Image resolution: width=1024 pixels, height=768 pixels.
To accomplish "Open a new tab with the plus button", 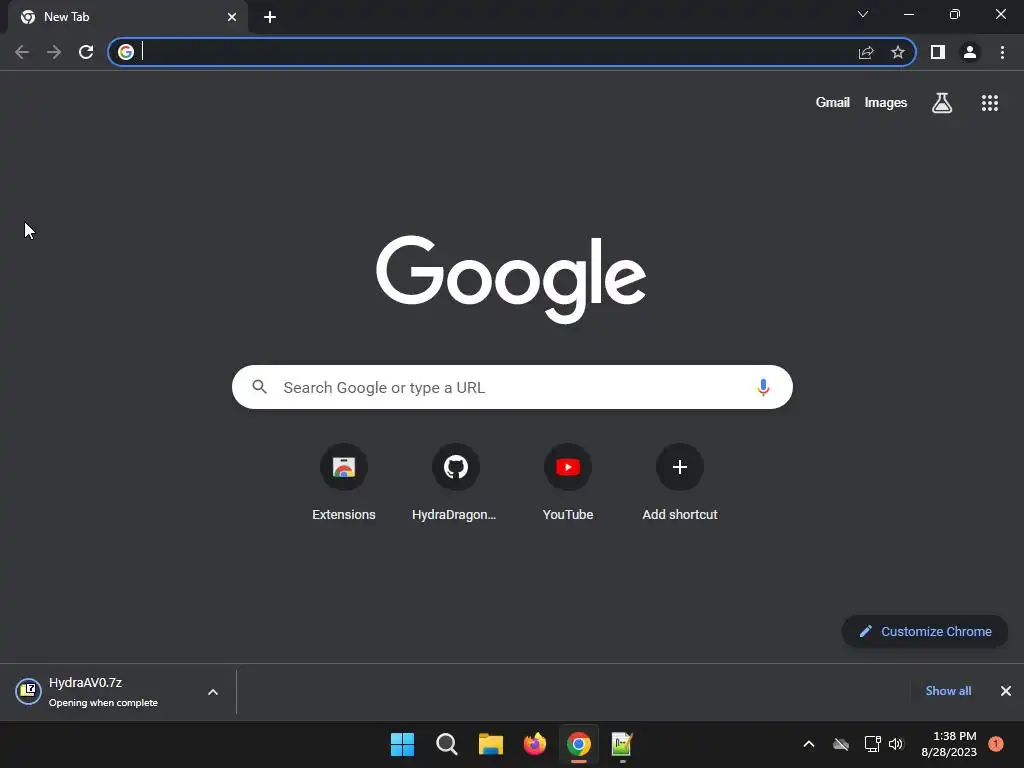I will 270,17.
